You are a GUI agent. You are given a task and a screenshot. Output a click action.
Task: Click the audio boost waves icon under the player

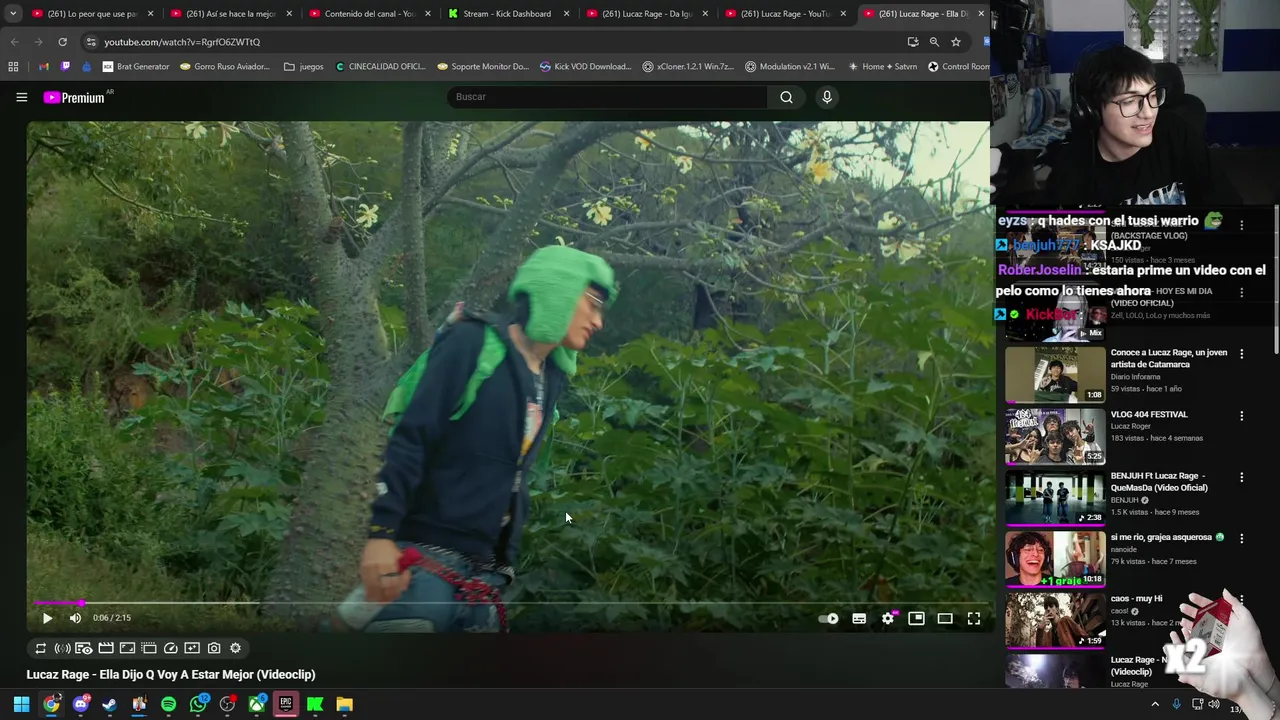[x=62, y=648]
